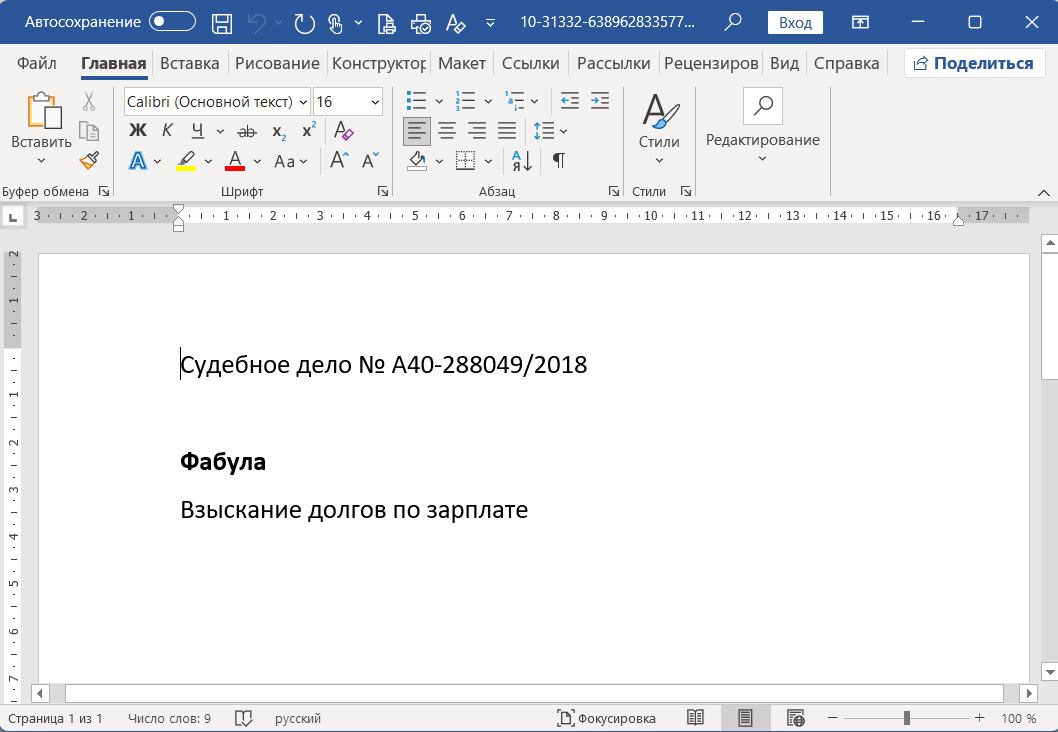Click the Вход button
Screen dimensions: 1058x732
pyautogui.click(x=794, y=20)
